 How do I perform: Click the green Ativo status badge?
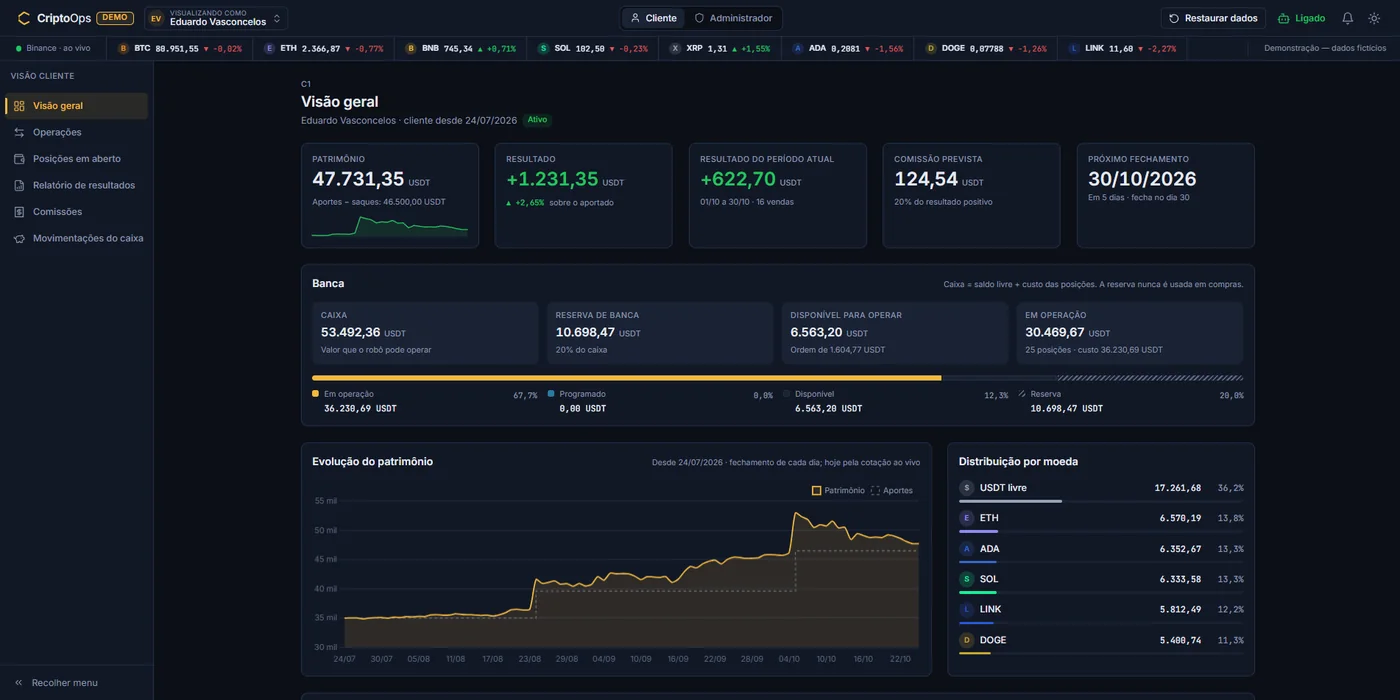point(537,120)
